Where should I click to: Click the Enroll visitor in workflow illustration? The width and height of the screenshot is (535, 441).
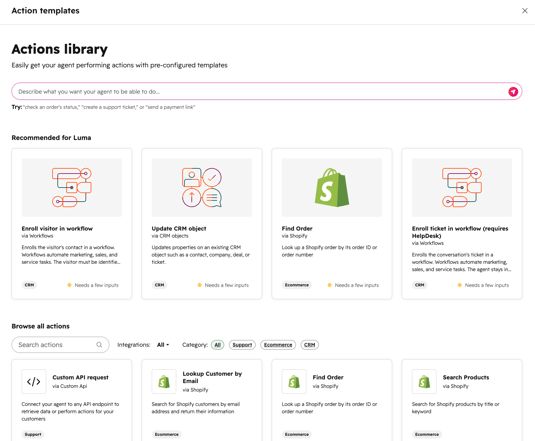pyautogui.click(x=72, y=187)
